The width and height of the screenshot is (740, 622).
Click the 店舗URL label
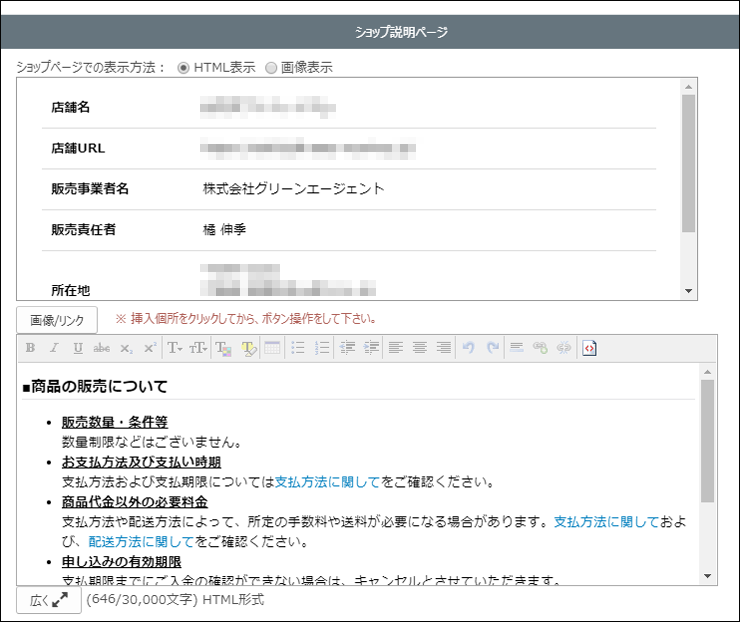pos(78,148)
